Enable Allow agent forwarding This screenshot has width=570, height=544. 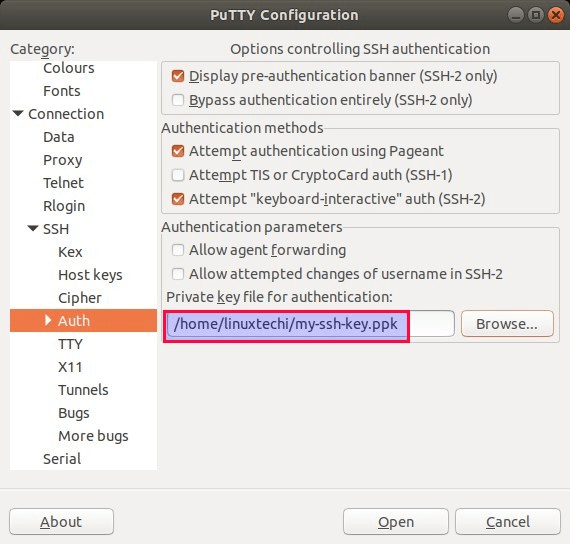(178, 250)
